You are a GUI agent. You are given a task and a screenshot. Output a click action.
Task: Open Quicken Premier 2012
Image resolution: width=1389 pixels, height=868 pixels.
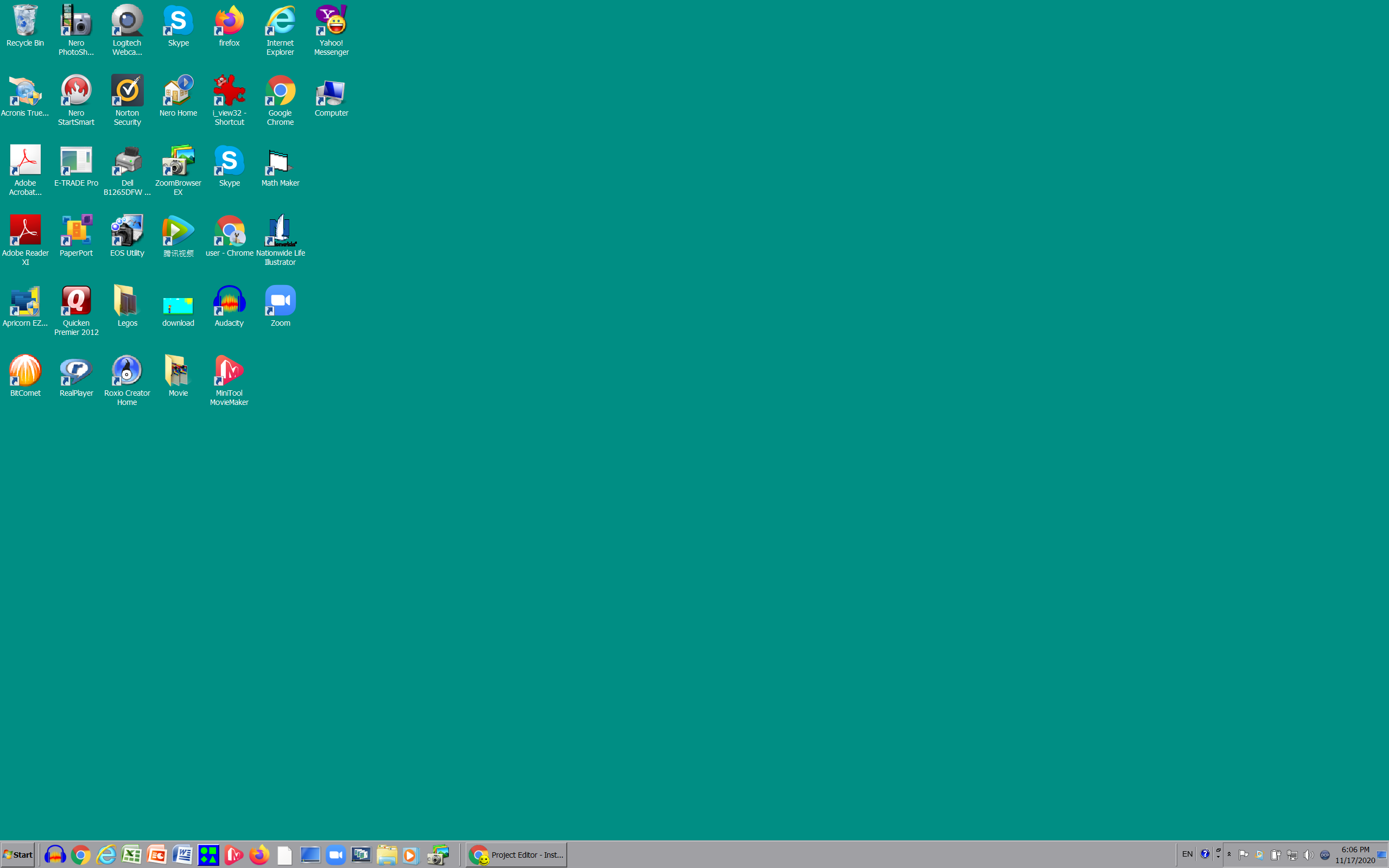pyautogui.click(x=76, y=301)
